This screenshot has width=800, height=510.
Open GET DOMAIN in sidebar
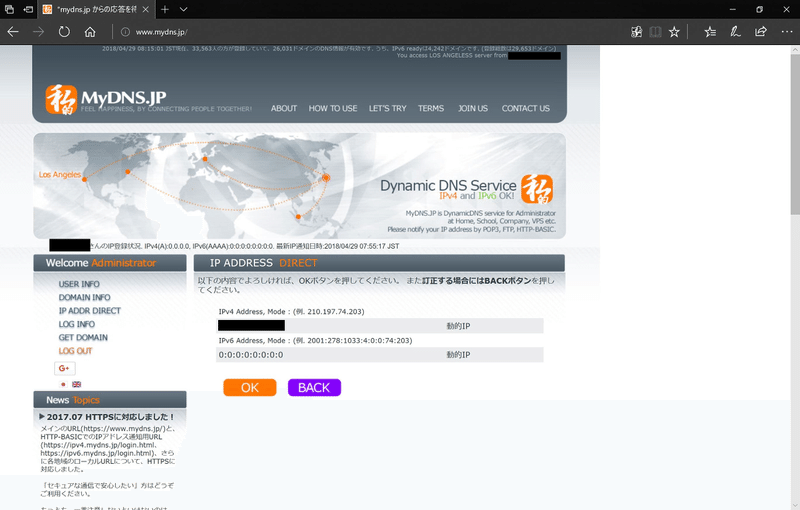point(83,337)
